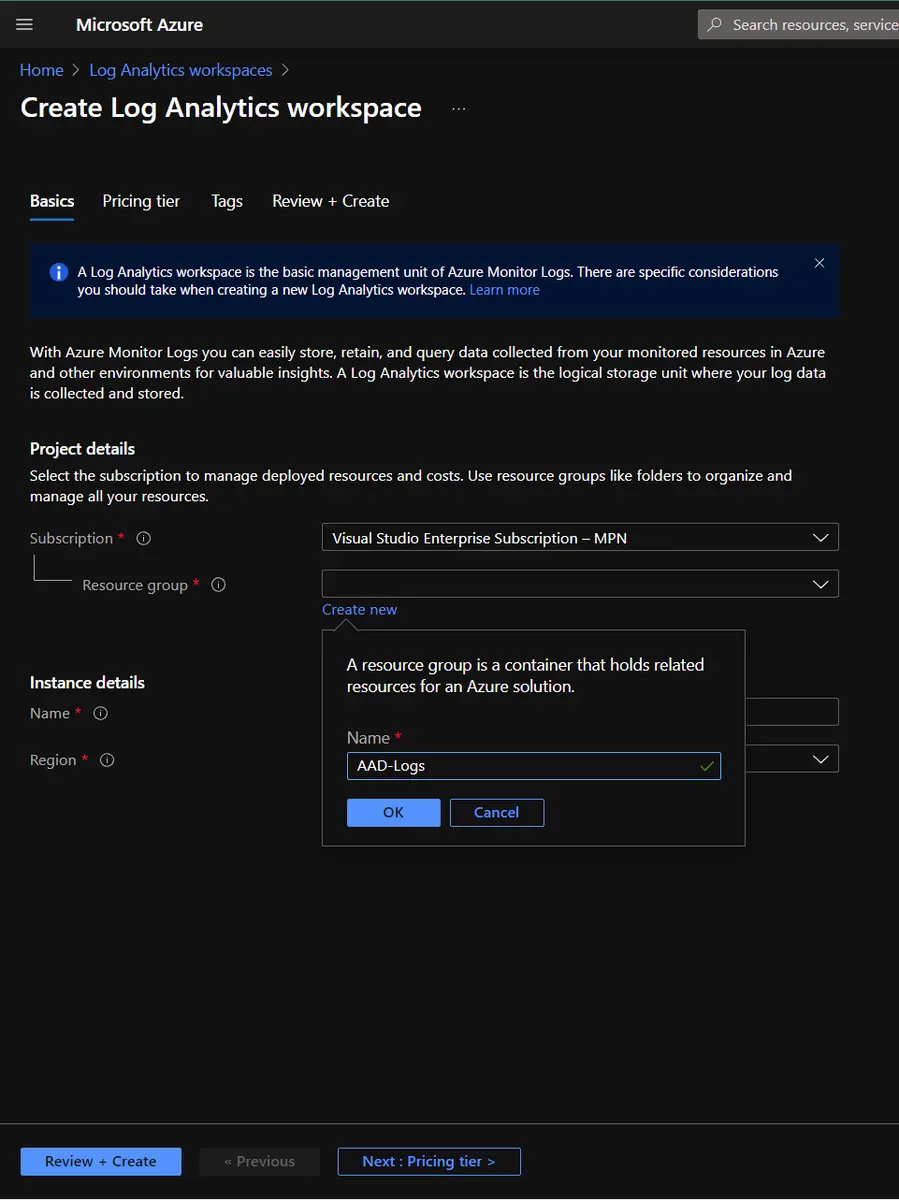Click the Name field info icon
The height and width of the screenshot is (1200, 899).
click(x=100, y=713)
